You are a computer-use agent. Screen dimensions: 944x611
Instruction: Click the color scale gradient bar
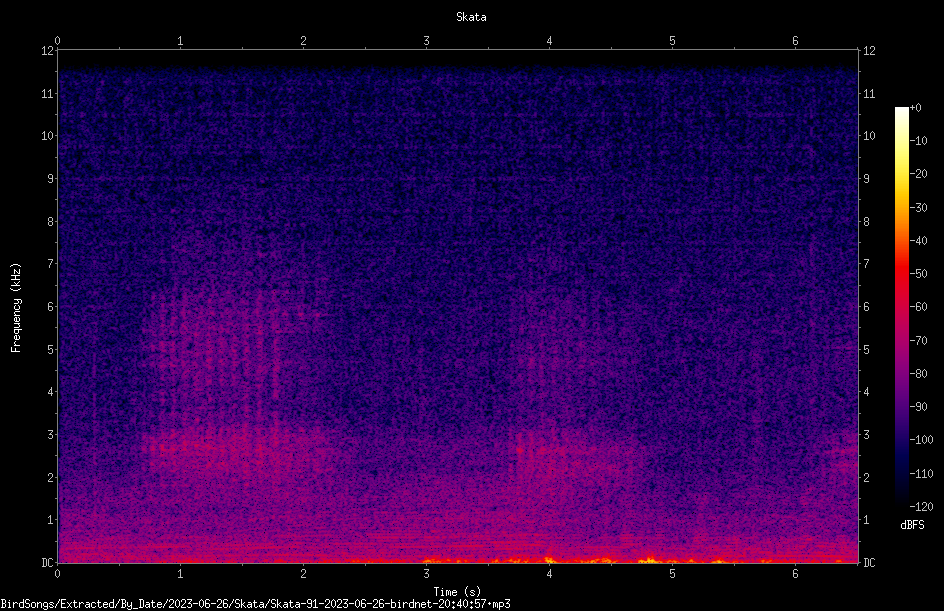[901, 307]
